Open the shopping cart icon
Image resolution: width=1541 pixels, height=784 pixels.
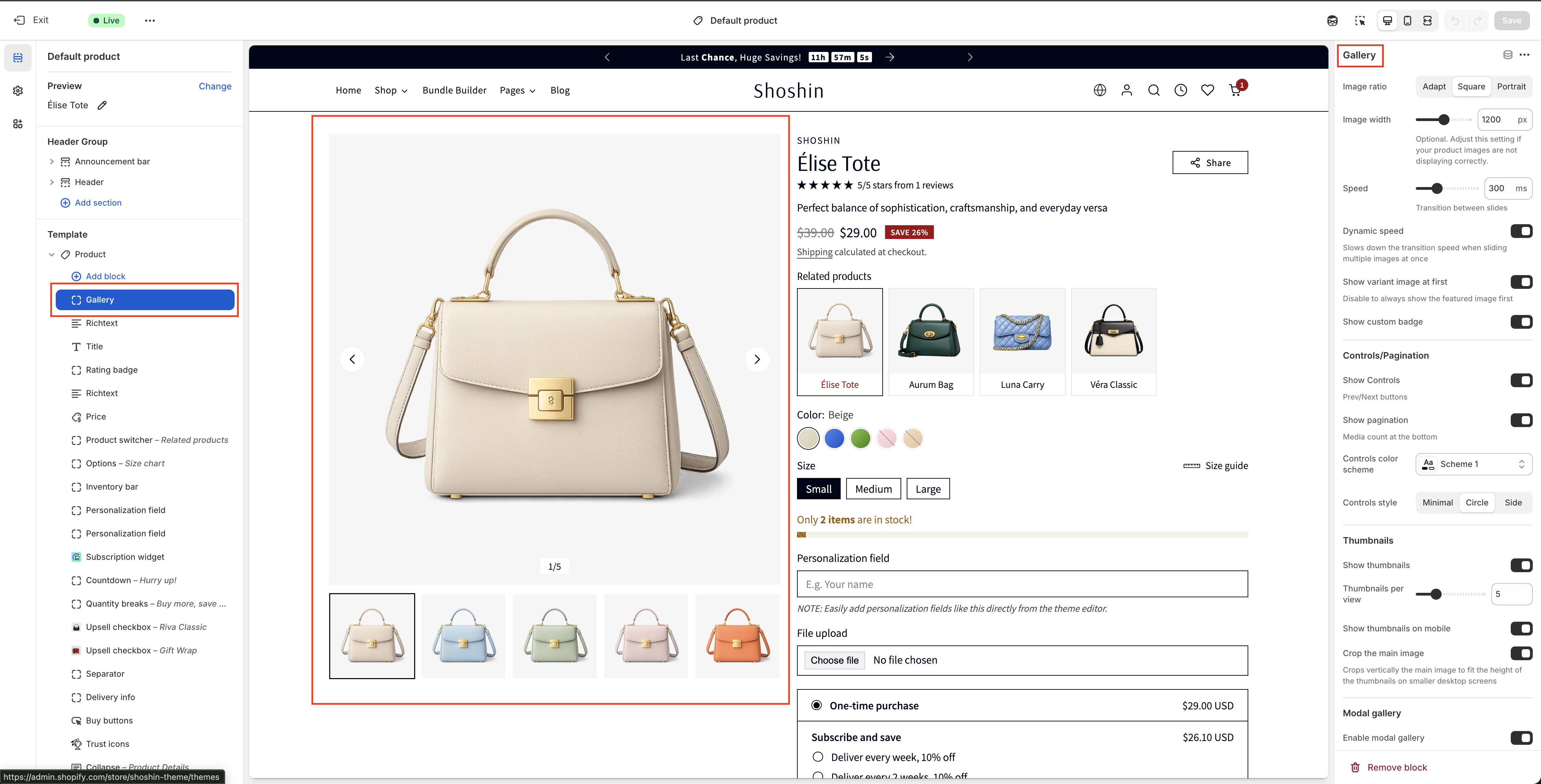(1235, 90)
